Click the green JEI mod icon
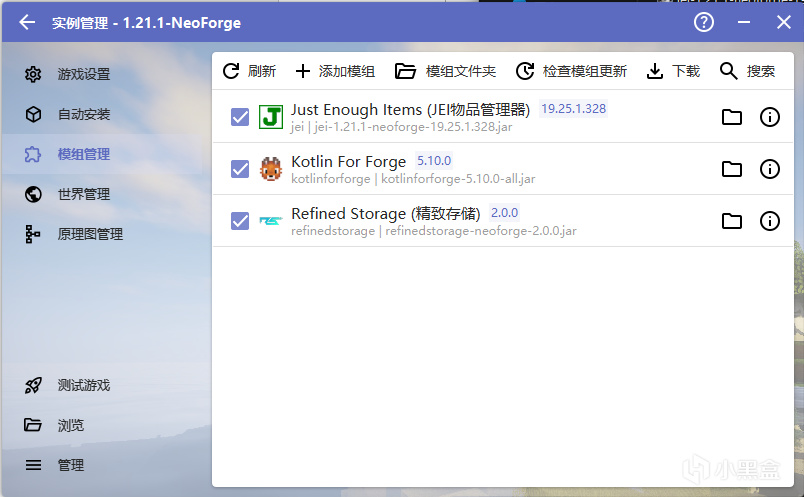 pos(271,117)
